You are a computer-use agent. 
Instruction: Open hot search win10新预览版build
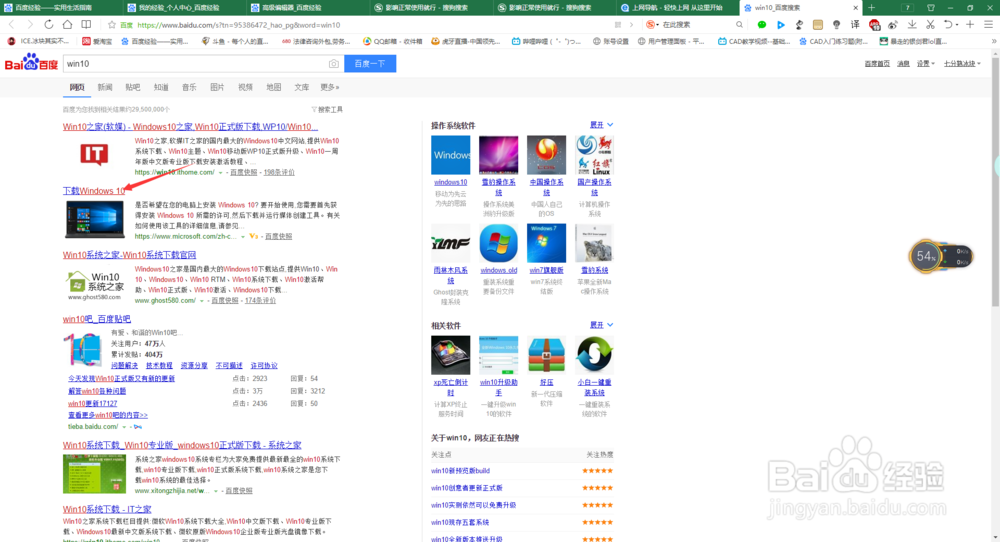click(460, 471)
